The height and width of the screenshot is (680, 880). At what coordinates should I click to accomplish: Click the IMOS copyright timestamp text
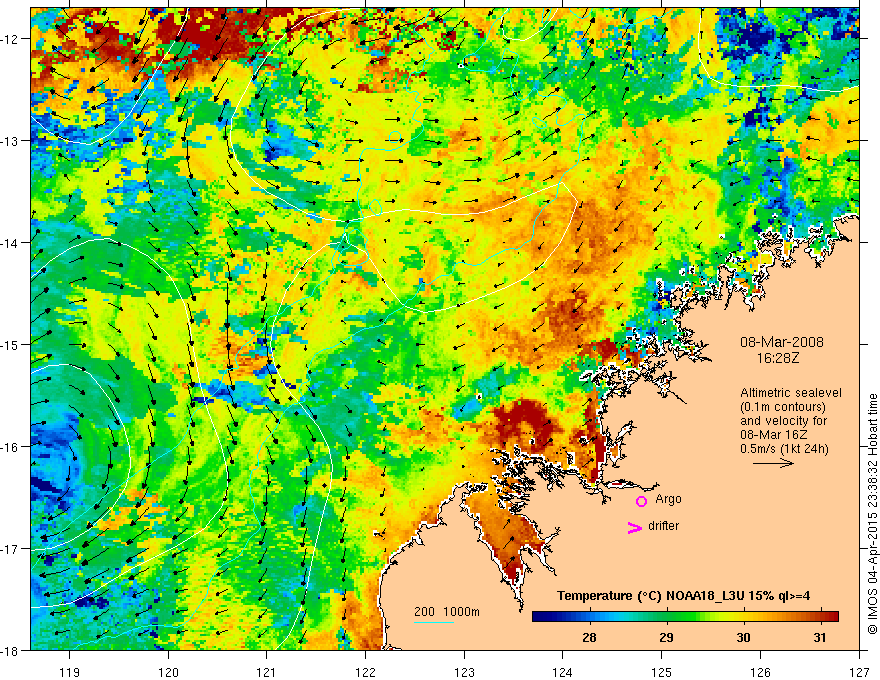(x=872, y=514)
